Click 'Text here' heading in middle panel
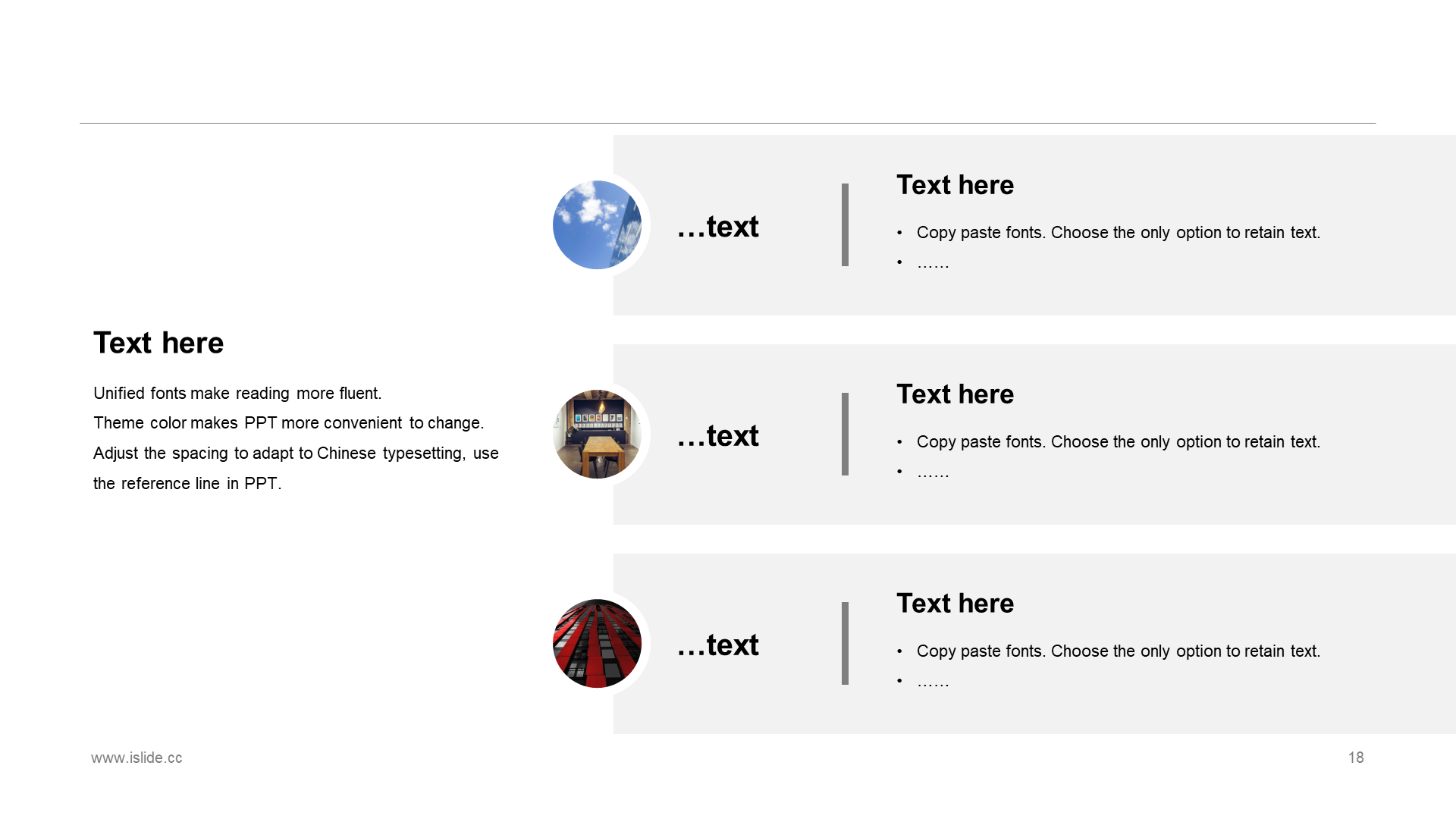This screenshot has width=1456, height=819. 955,394
